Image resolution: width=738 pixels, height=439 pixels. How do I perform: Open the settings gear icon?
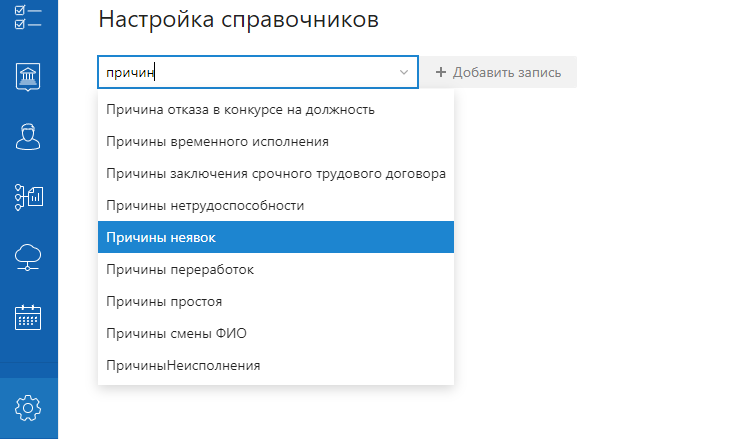pyautogui.click(x=28, y=408)
